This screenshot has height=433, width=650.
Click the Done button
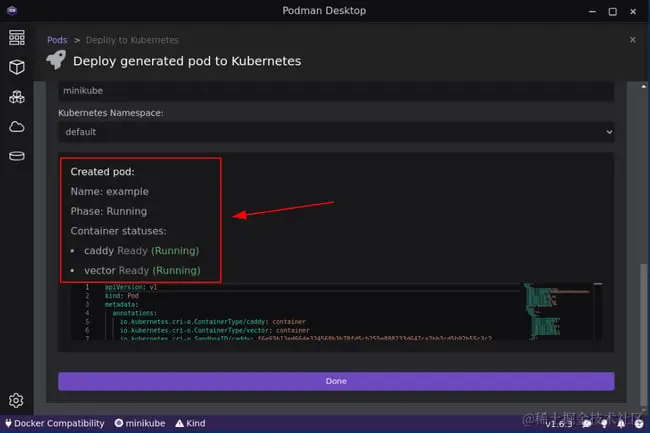tap(336, 381)
